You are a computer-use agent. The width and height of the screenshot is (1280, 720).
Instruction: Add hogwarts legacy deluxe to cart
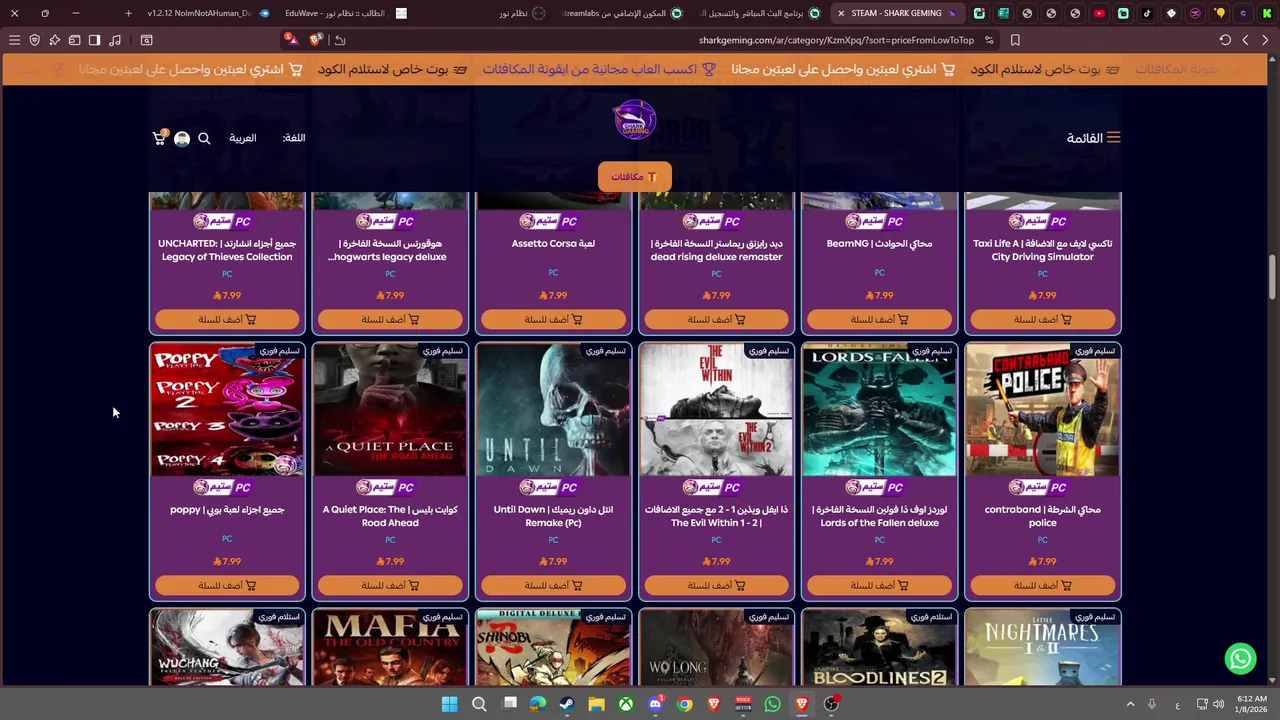tap(390, 319)
